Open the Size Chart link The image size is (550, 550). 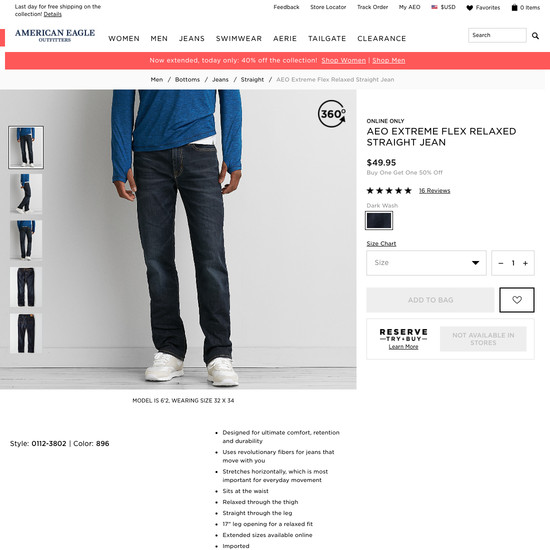click(x=381, y=243)
